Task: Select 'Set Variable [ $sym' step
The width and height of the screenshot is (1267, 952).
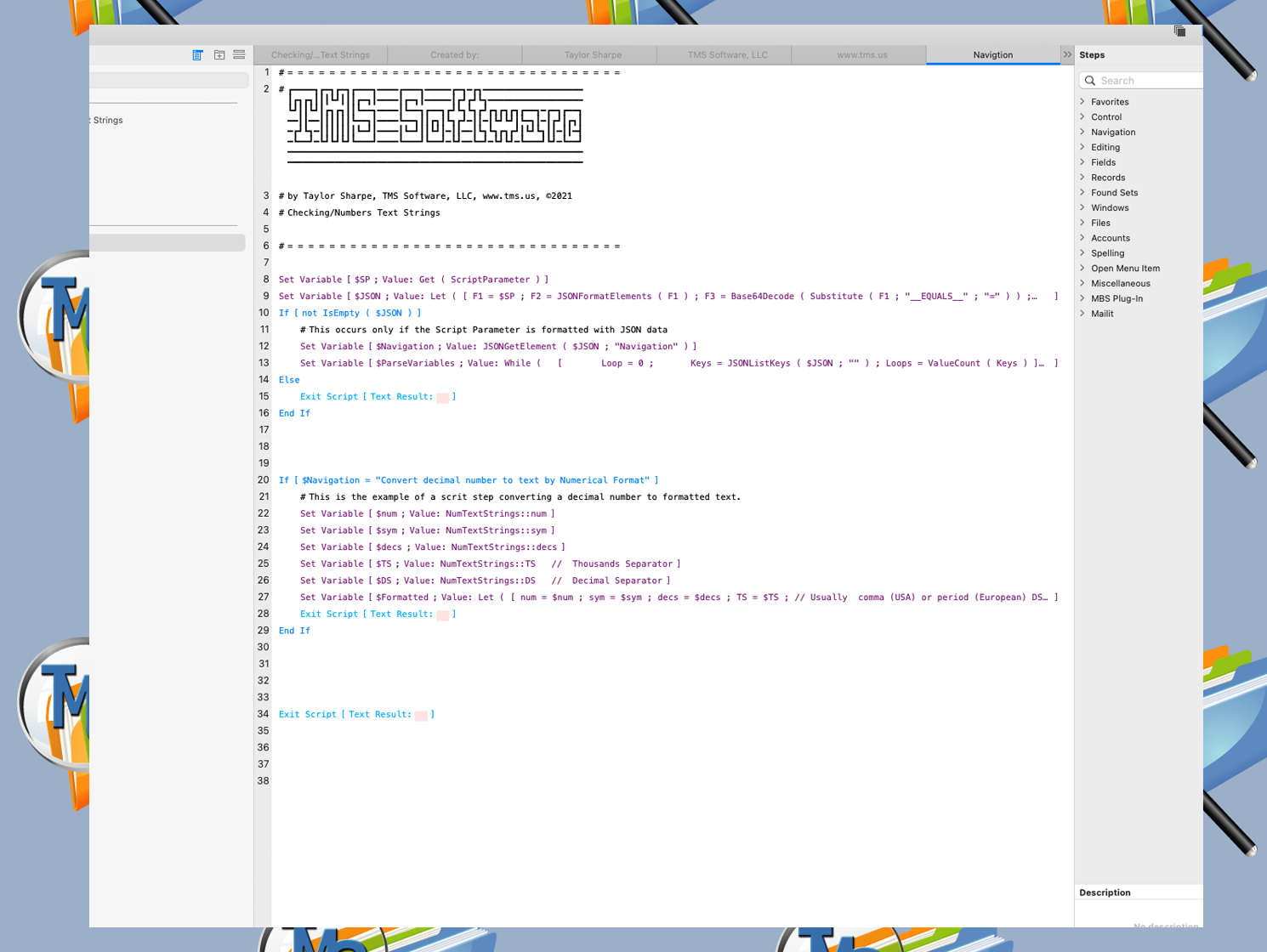Action: [427, 531]
